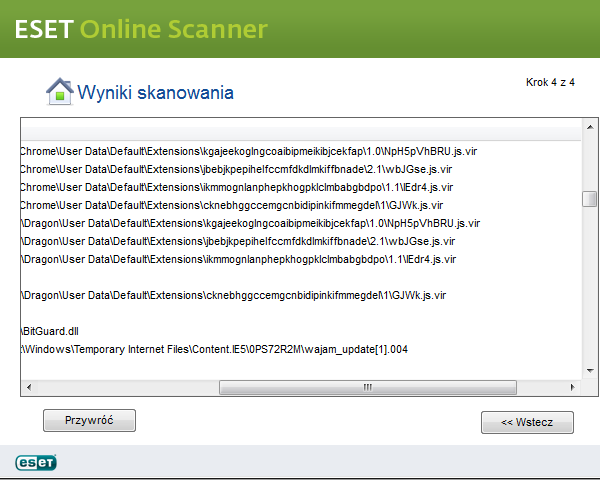Click the Krok 4 z 4 step label
The height and width of the screenshot is (480, 600).
[x=550, y=82]
